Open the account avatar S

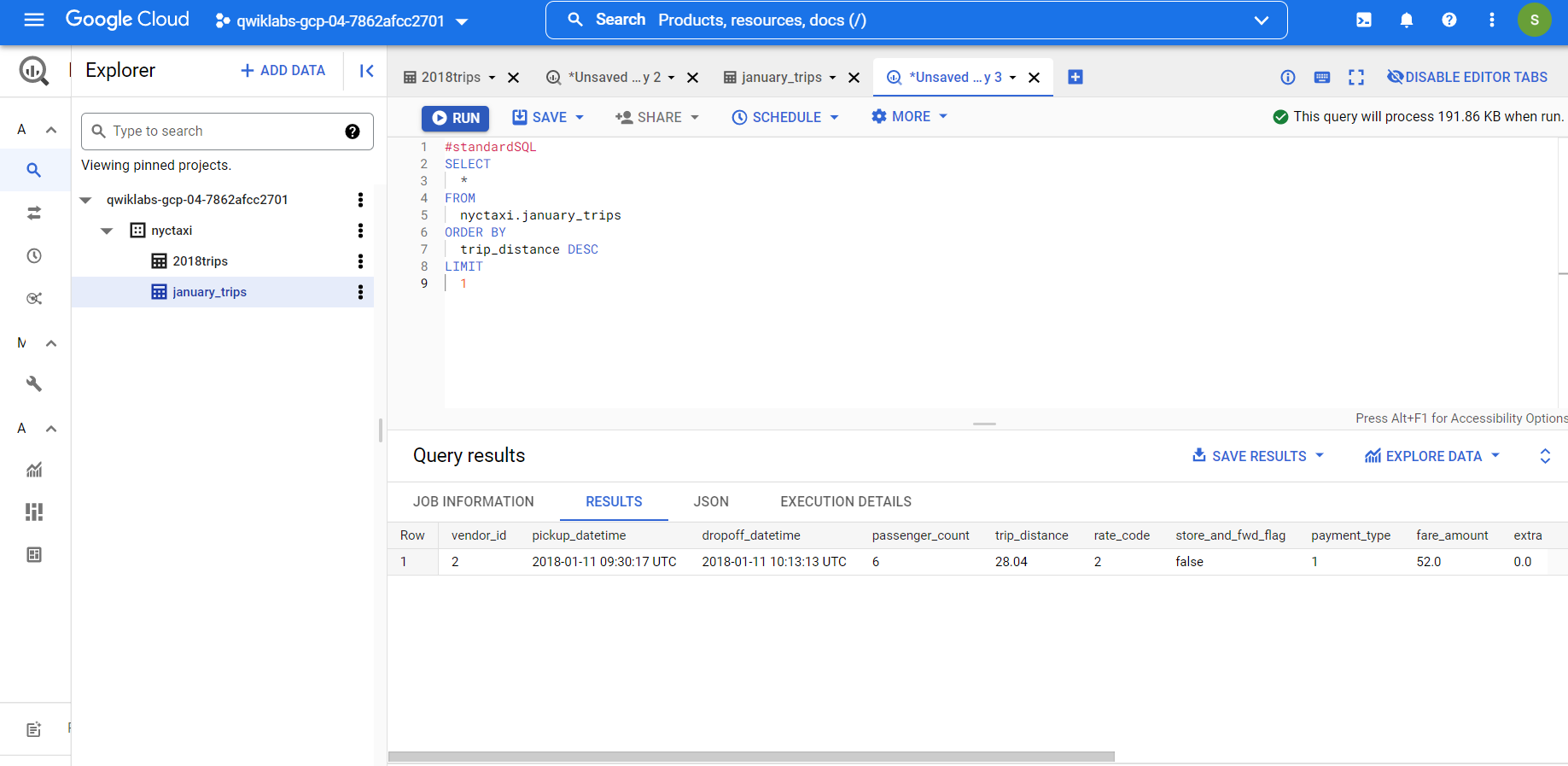pos(1534,20)
